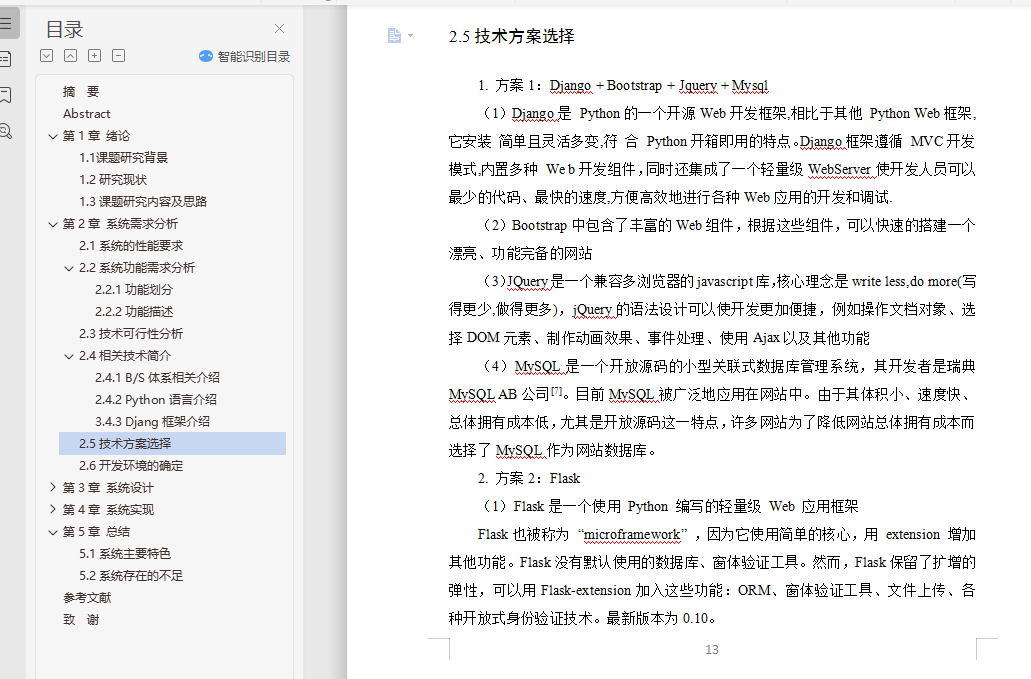Jump to 2.4.1 B/S 体系相关介绍

[x=157, y=378]
